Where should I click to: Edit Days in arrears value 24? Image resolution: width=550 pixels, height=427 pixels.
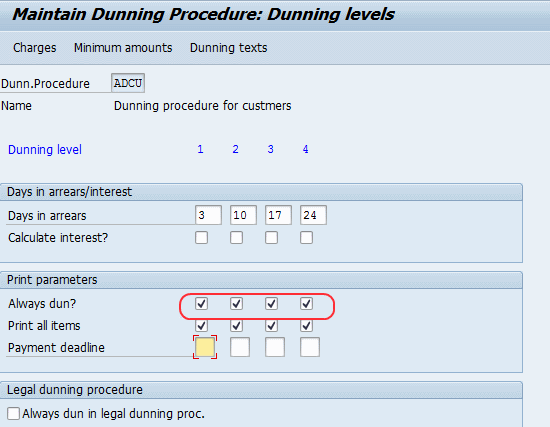click(314, 215)
